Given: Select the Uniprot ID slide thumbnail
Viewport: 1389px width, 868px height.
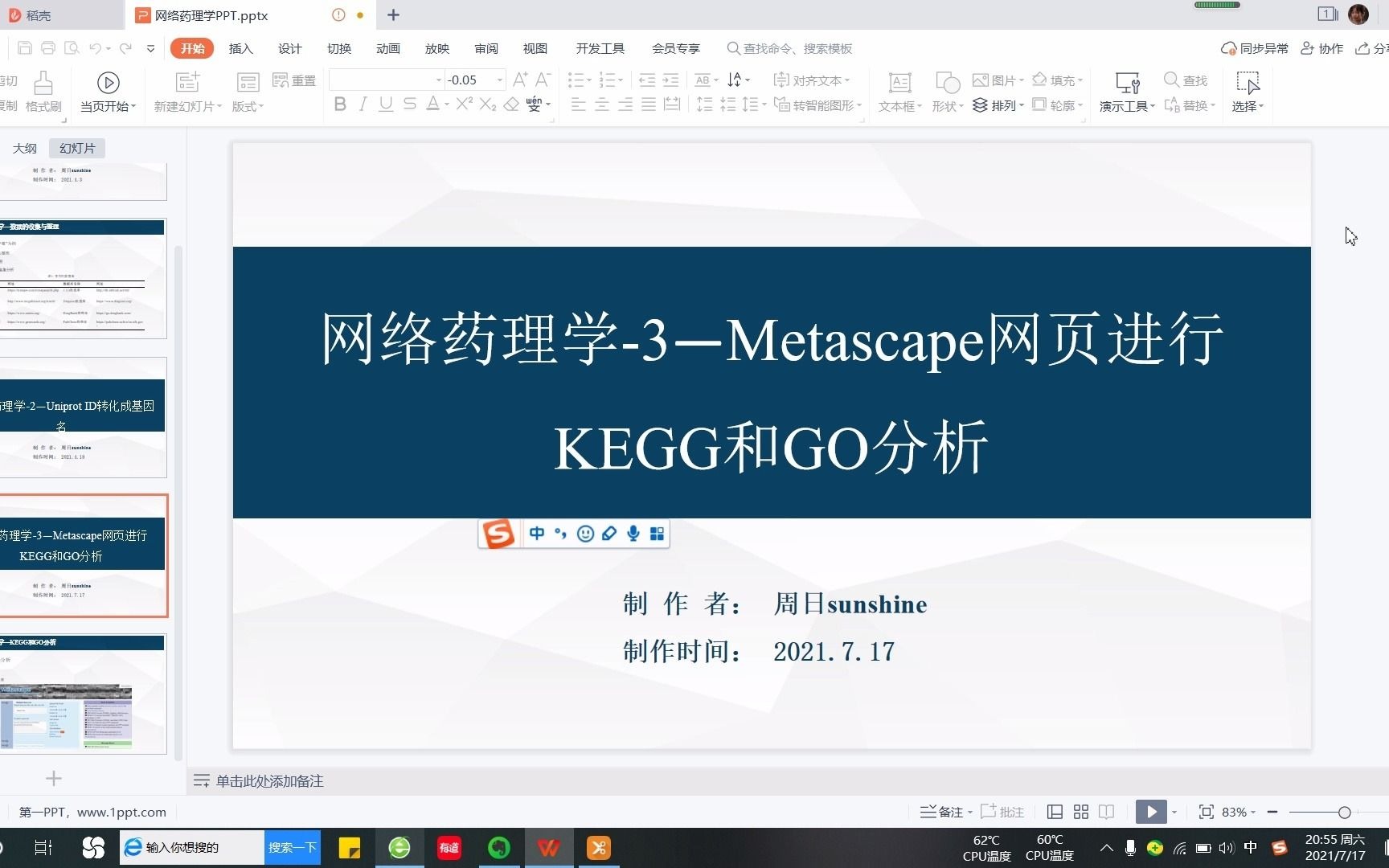Looking at the screenshot, I should coord(84,418).
